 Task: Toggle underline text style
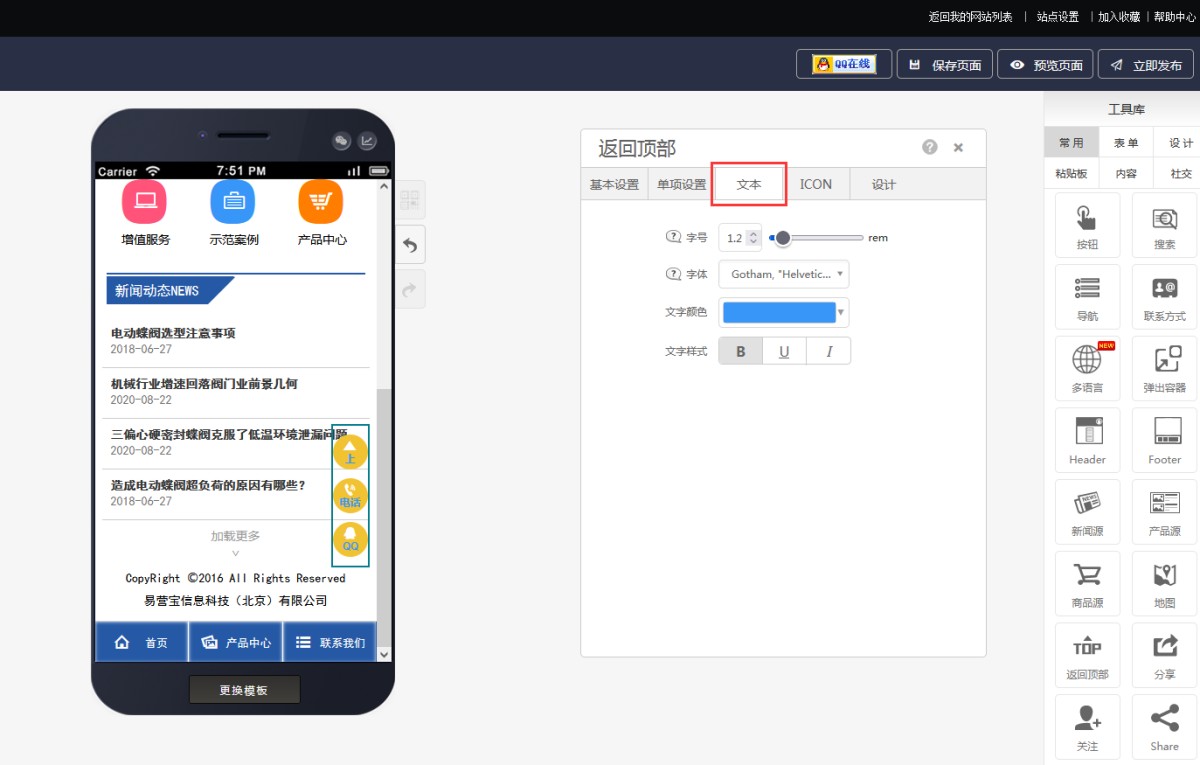[x=785, y=351]
